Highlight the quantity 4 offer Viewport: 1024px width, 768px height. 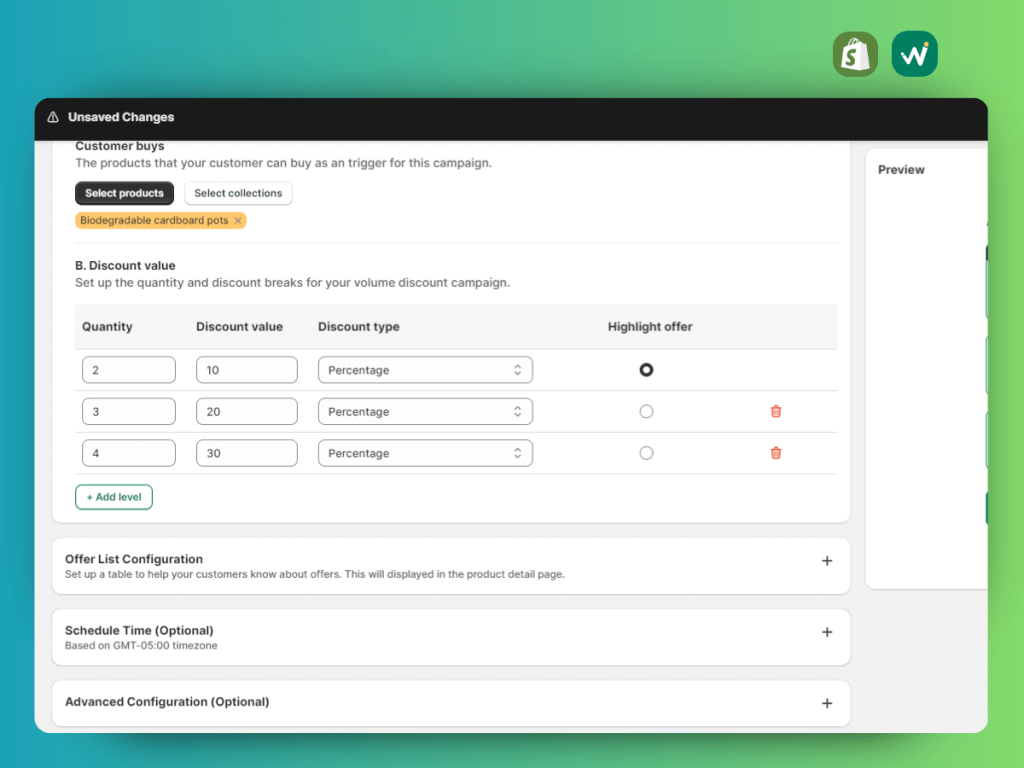coord(646,453)
